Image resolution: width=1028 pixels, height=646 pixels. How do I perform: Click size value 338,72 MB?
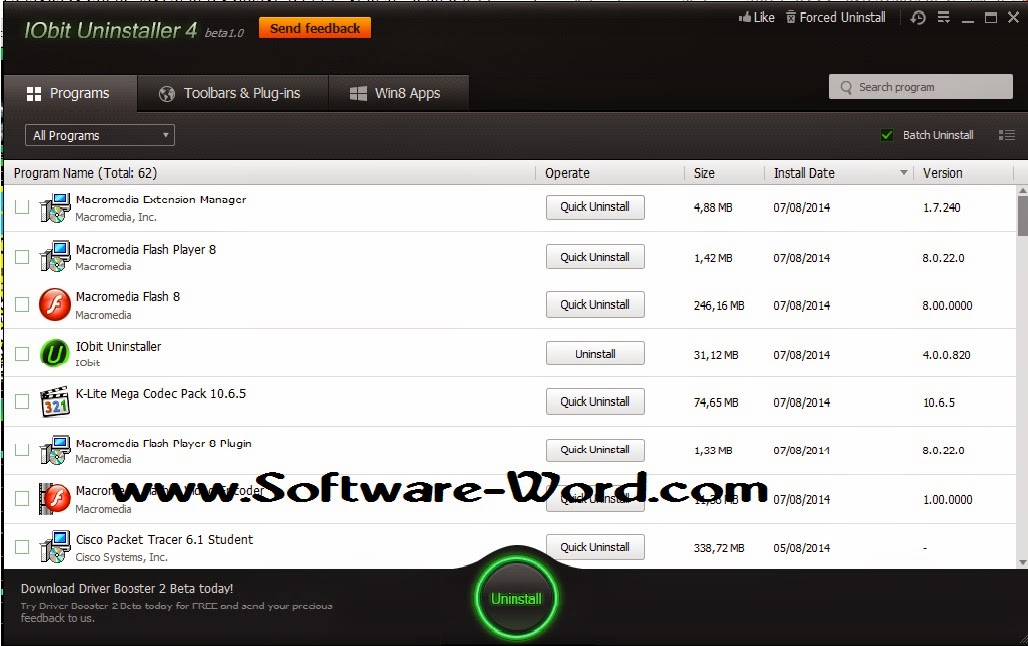coord(719,548)
